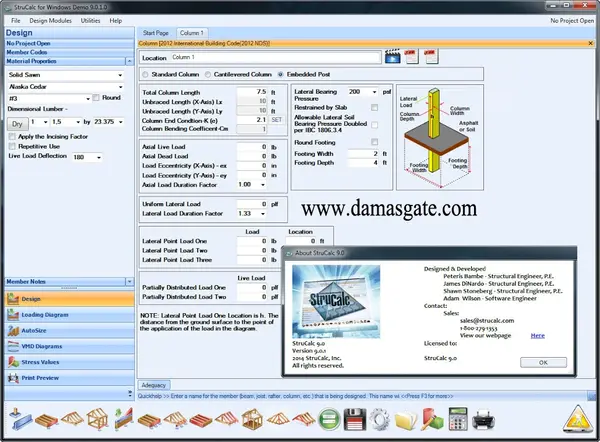
Task: Save using the floppy disk icon
Action: point(355,419)
